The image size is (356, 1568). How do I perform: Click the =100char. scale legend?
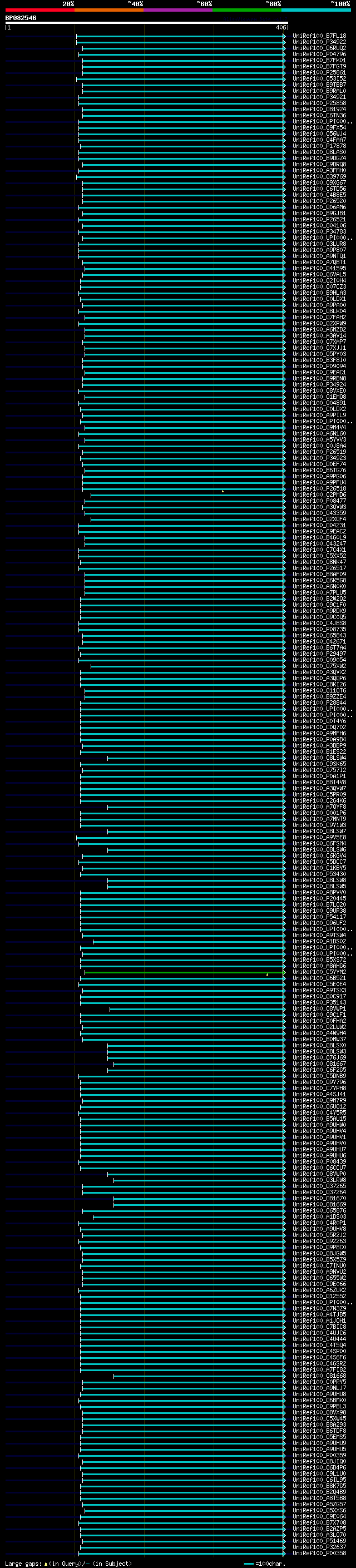coord(265,1563)
